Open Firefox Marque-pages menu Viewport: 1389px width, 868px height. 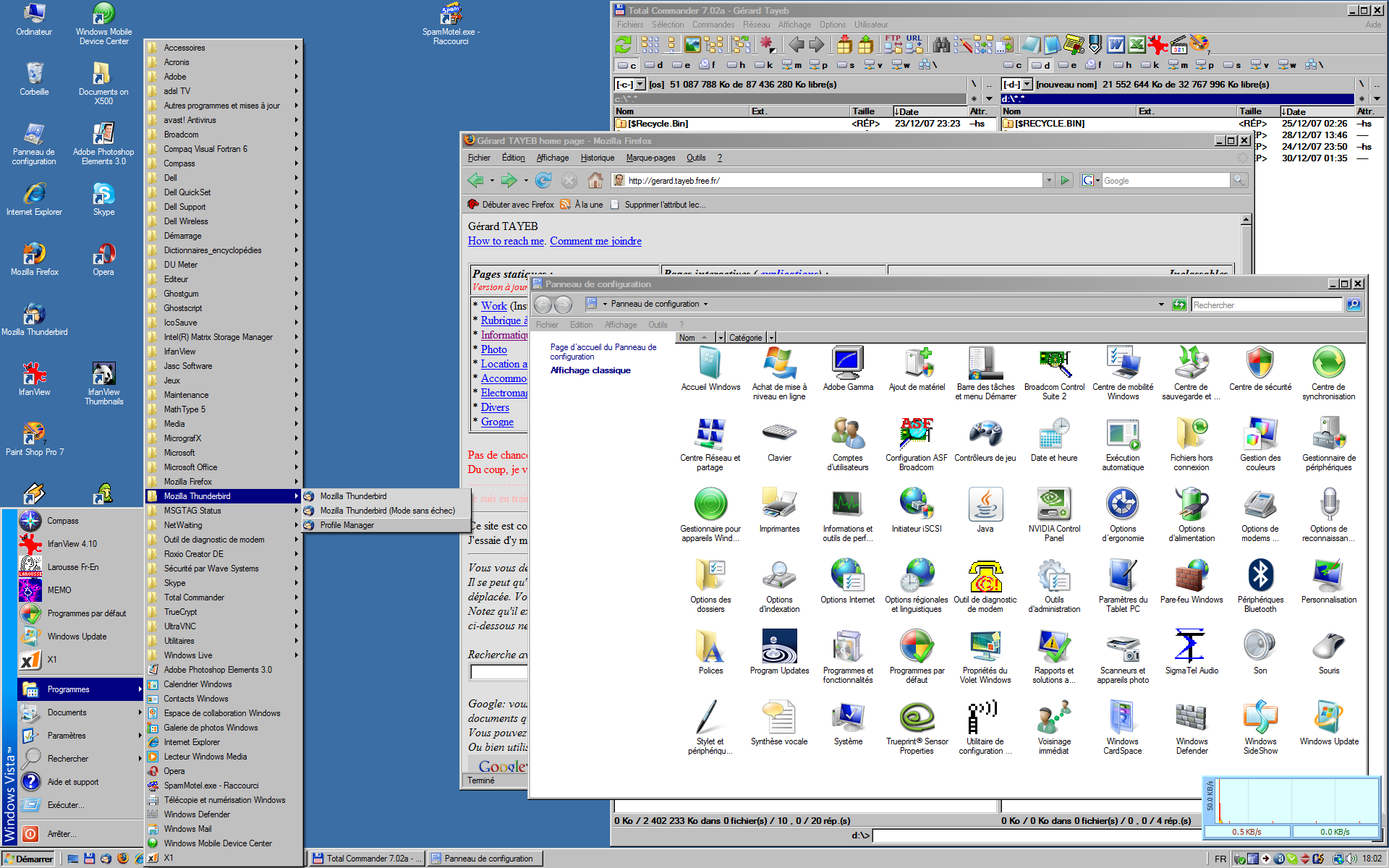coord(650,158)
